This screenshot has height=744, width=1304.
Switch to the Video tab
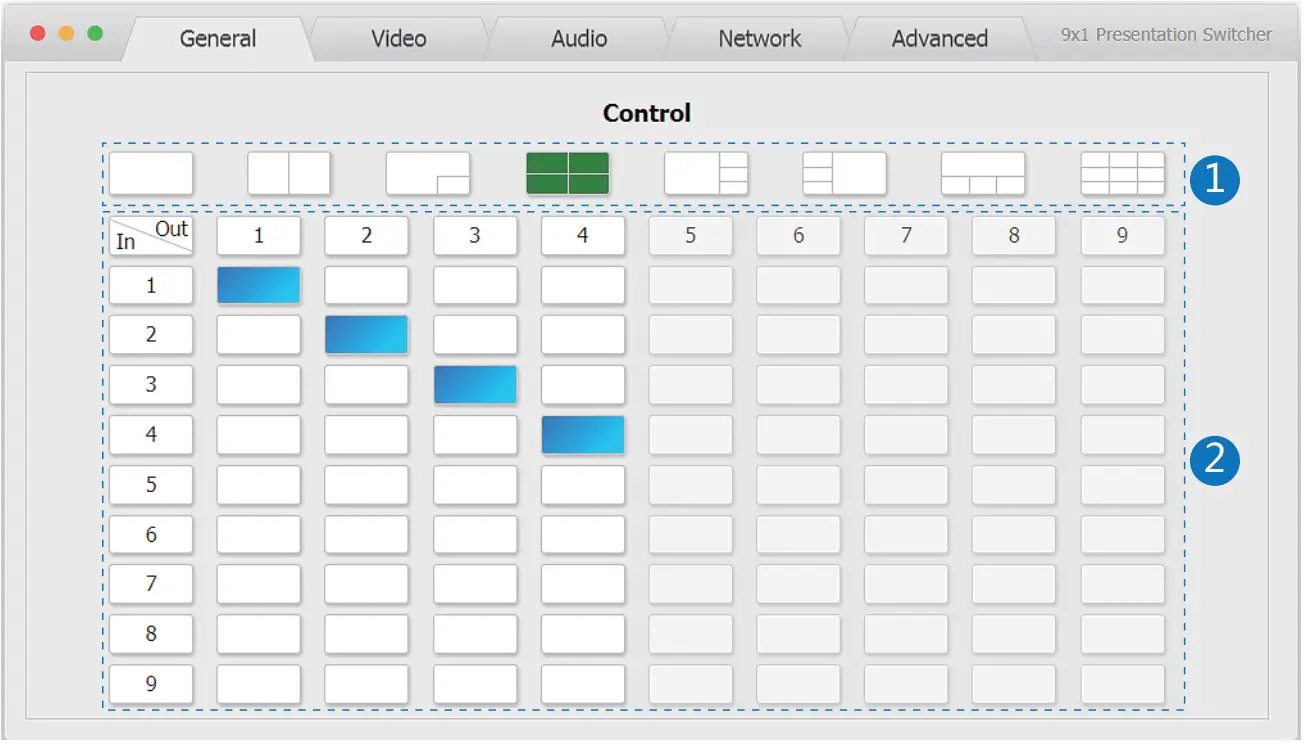[x=398, y=39]
